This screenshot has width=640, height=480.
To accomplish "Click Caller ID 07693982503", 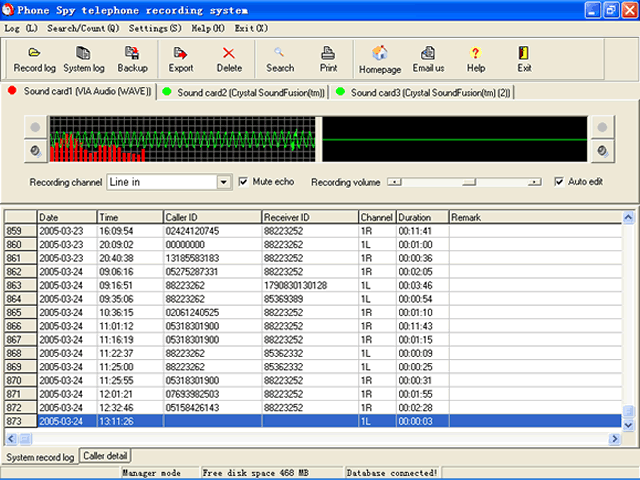I will pos(192,394).
